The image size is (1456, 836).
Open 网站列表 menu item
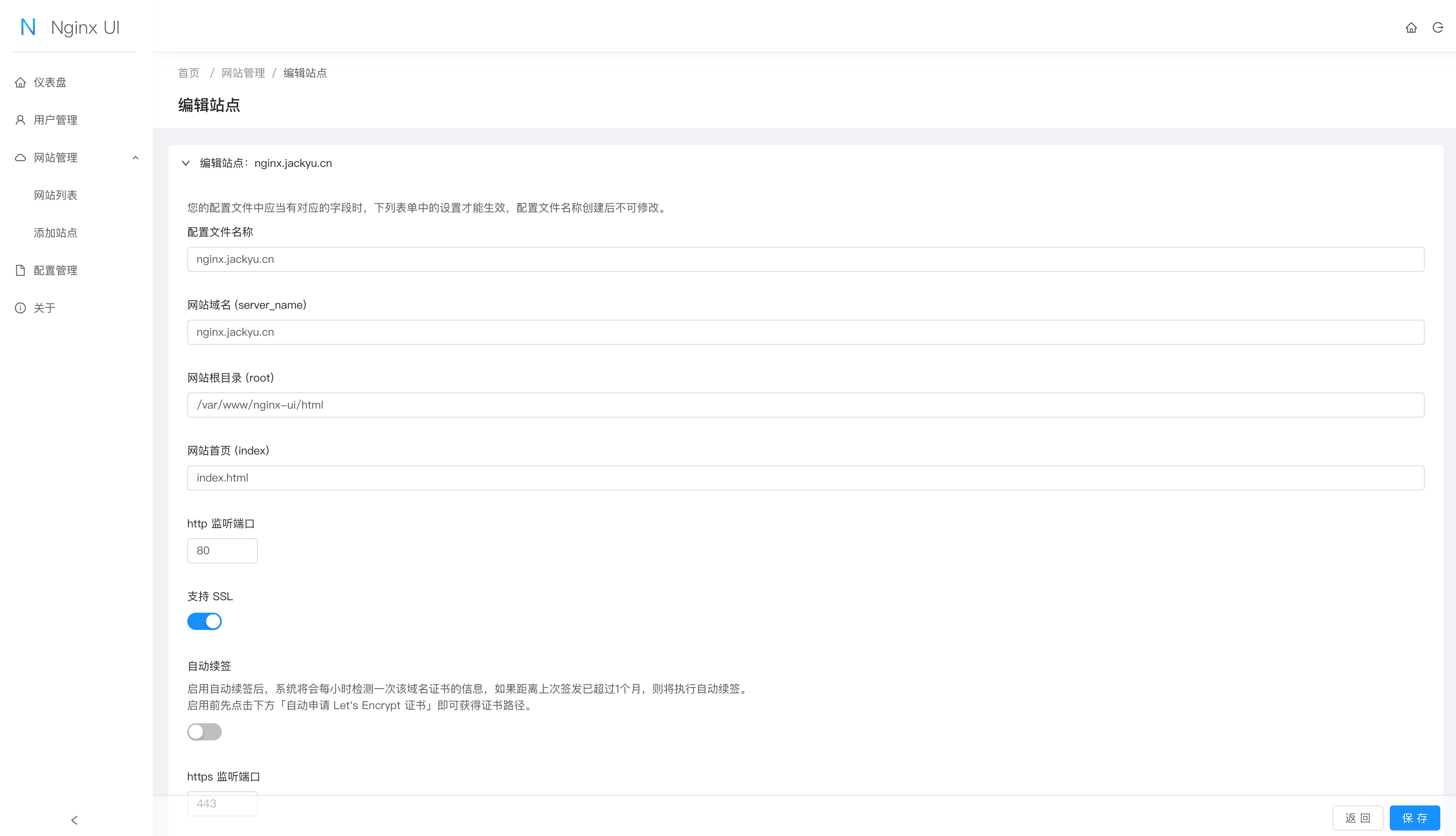56,195
